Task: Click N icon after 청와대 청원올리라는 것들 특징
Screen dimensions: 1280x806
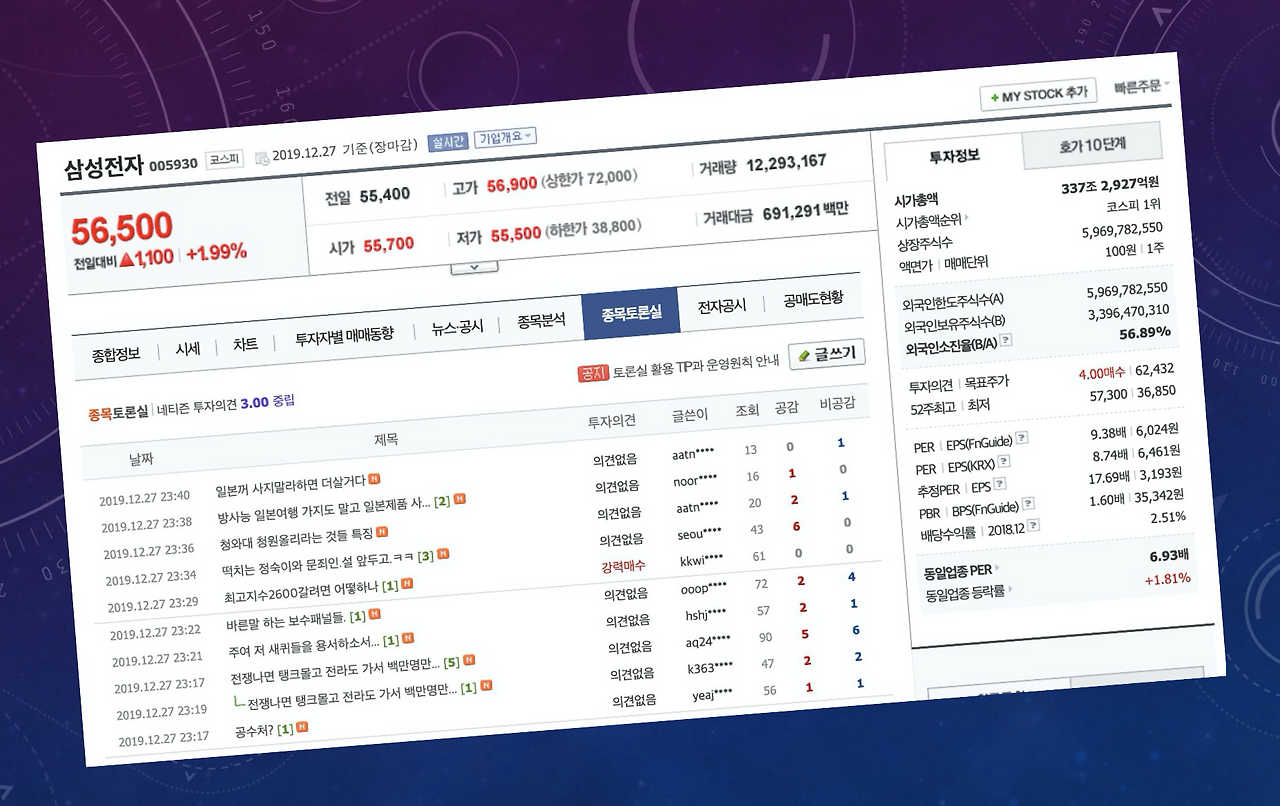Action: click(382, 532)
